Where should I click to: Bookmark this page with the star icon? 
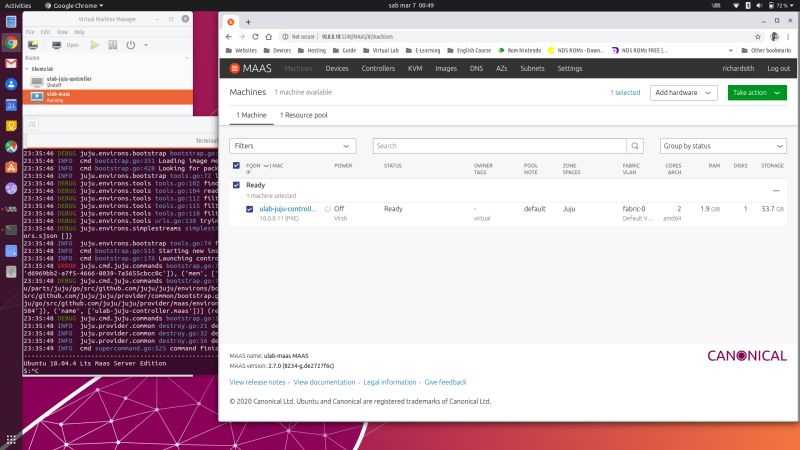pyautogui.click(x=758, y=37)
